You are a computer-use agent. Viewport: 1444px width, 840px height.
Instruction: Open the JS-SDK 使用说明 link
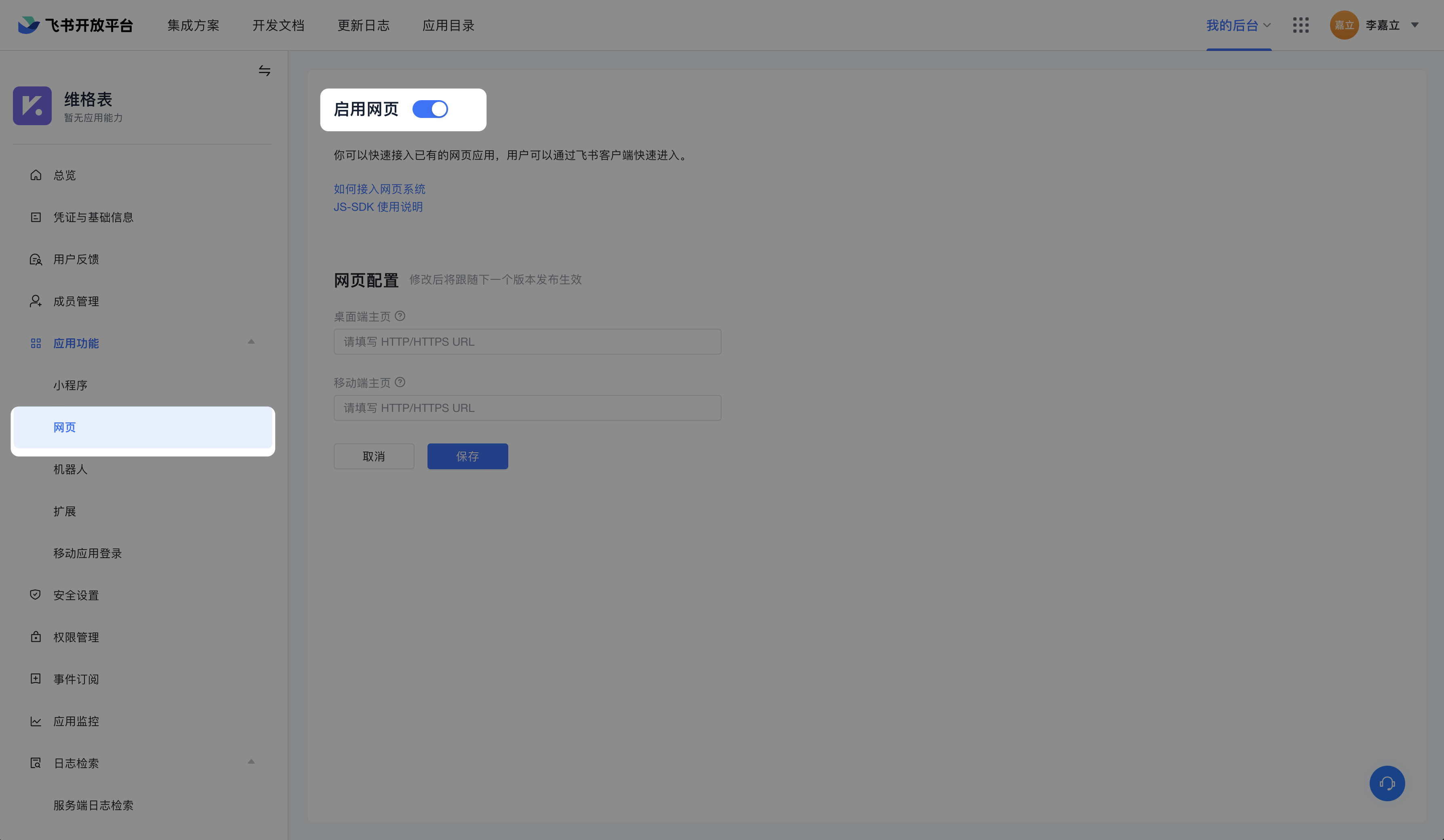[378, 207]
